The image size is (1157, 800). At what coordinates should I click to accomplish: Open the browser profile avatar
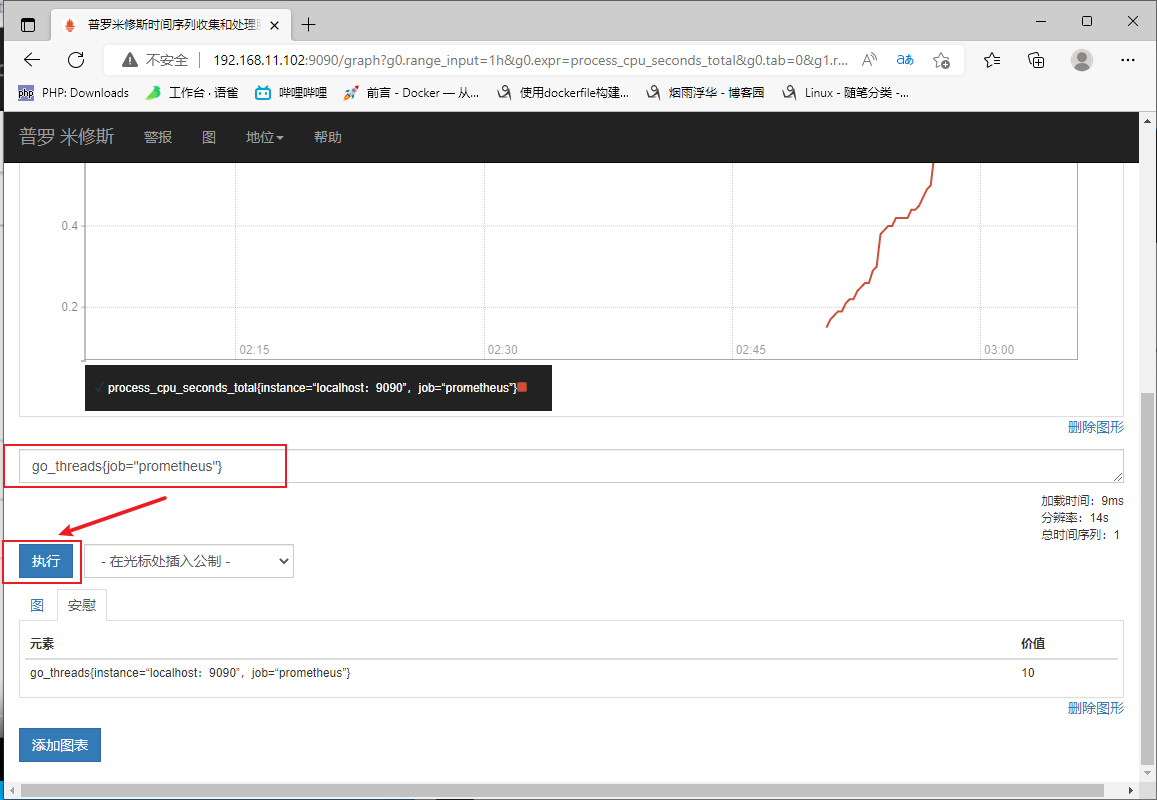[1082, 60]
